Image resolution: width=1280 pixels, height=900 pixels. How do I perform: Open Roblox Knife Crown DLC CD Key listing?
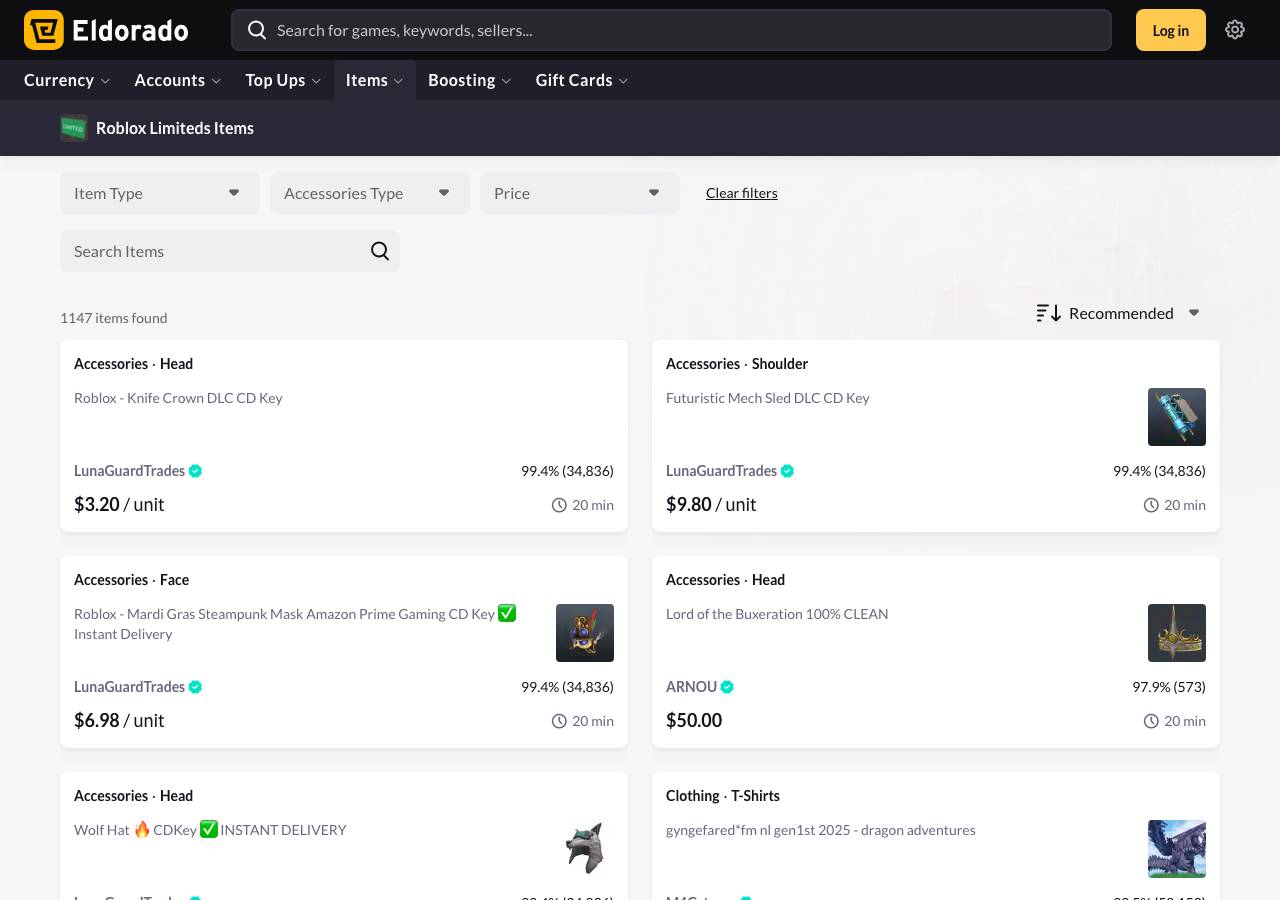(x=178, y=398)
